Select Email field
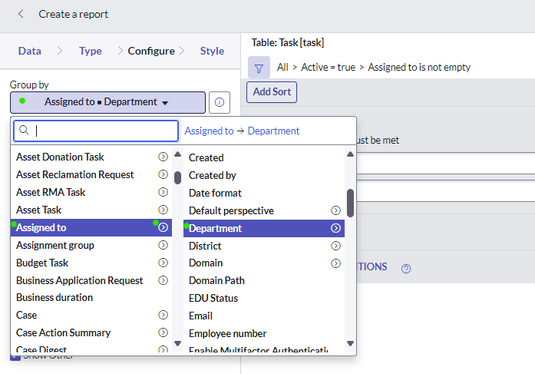Image resolution: width=535 pixels, height=374 pixels. tap(200, 316)
